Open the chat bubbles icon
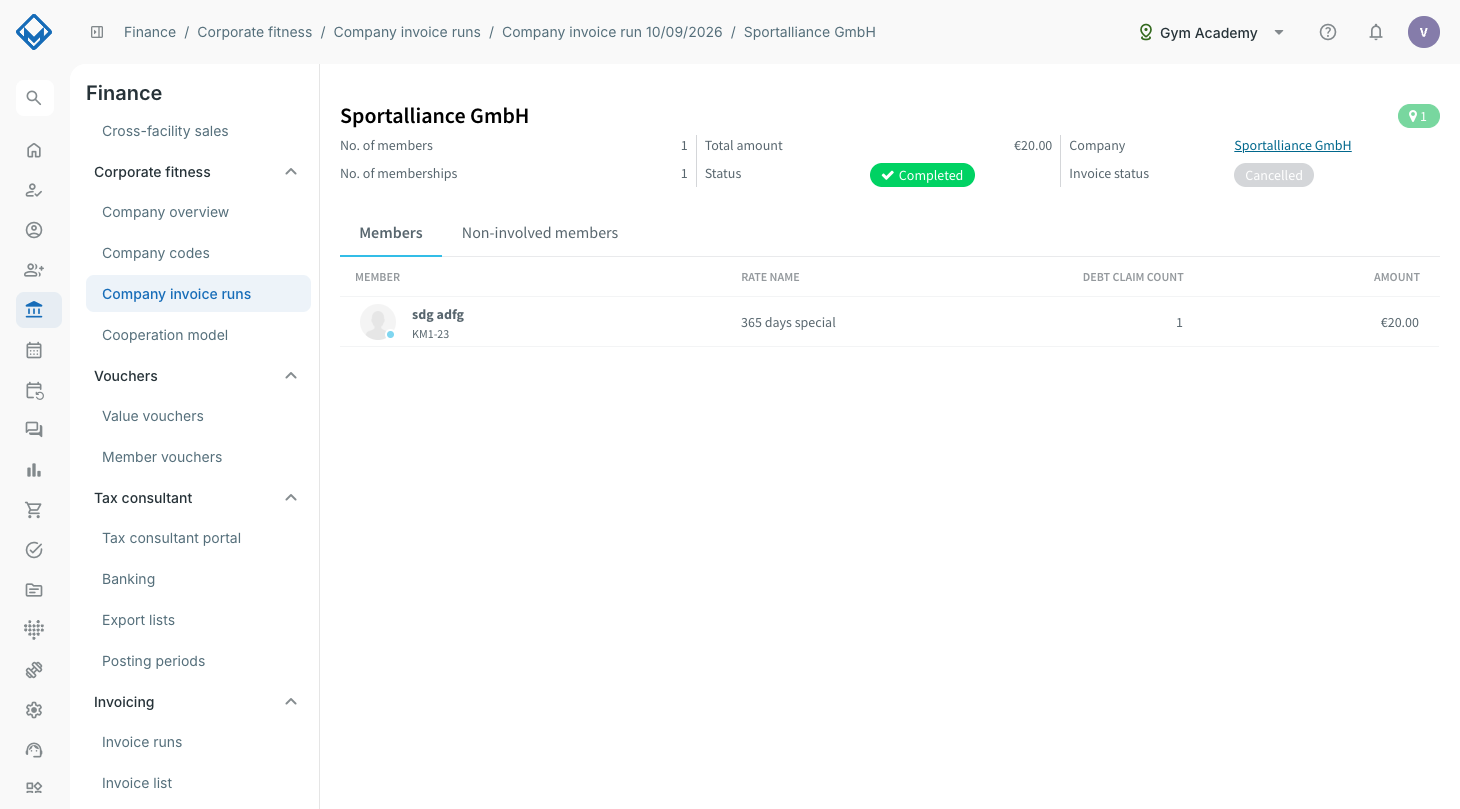The height and width of the screenshot is (809, 1460). [34, 430]
